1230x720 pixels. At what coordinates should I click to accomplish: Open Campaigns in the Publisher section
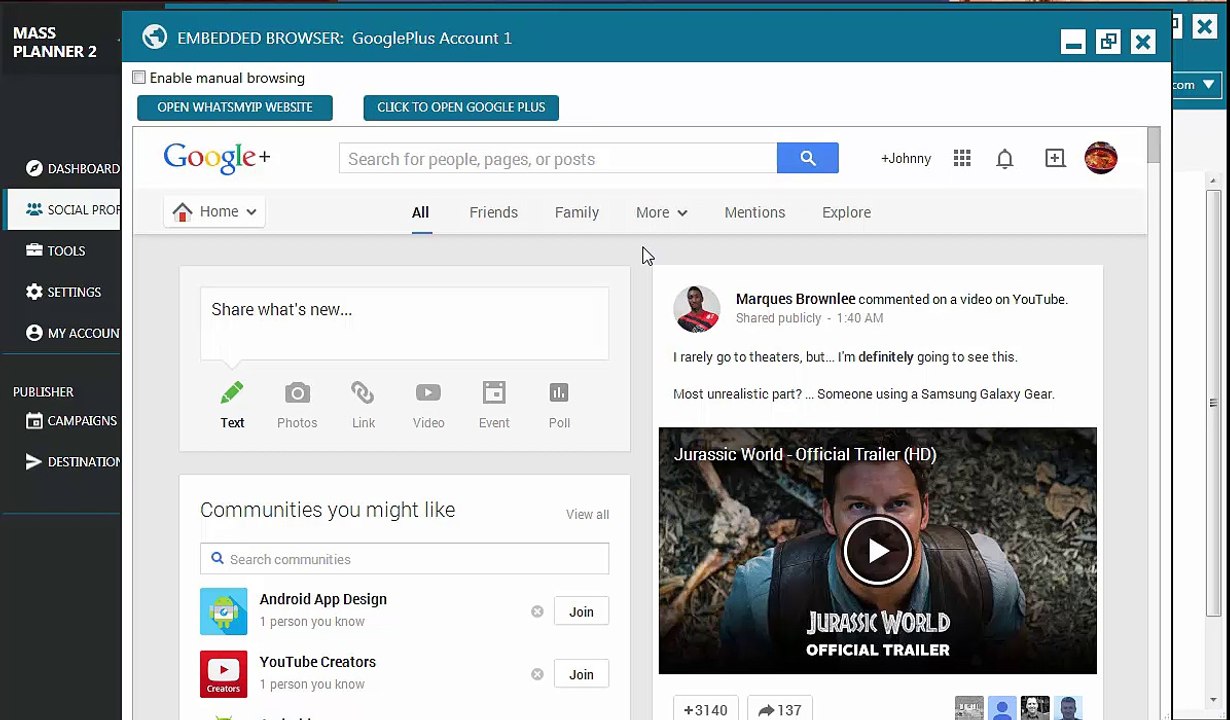pyautogui.click(x=72, y=421)
